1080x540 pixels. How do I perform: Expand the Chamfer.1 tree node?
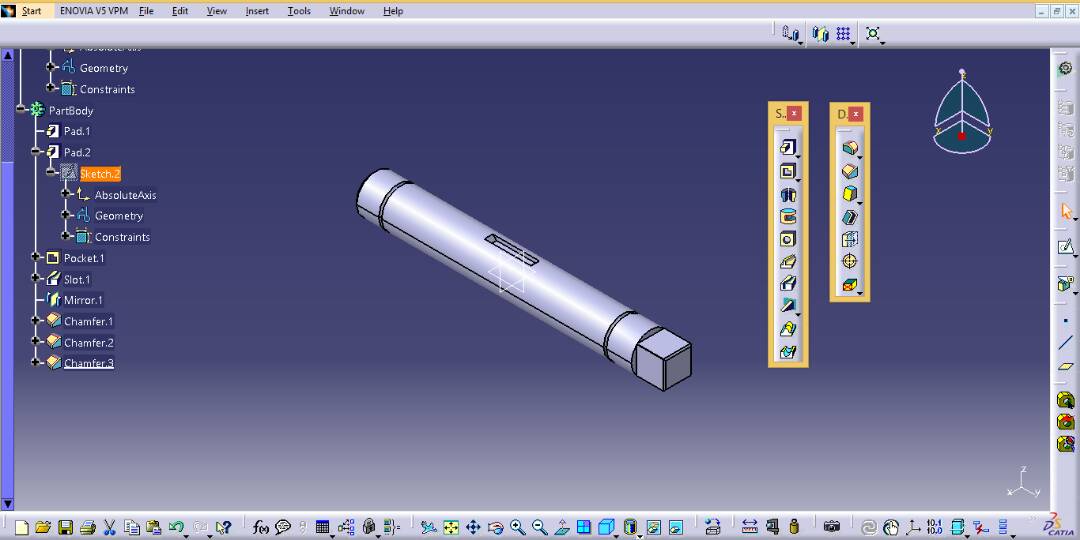tap(35, 321)
